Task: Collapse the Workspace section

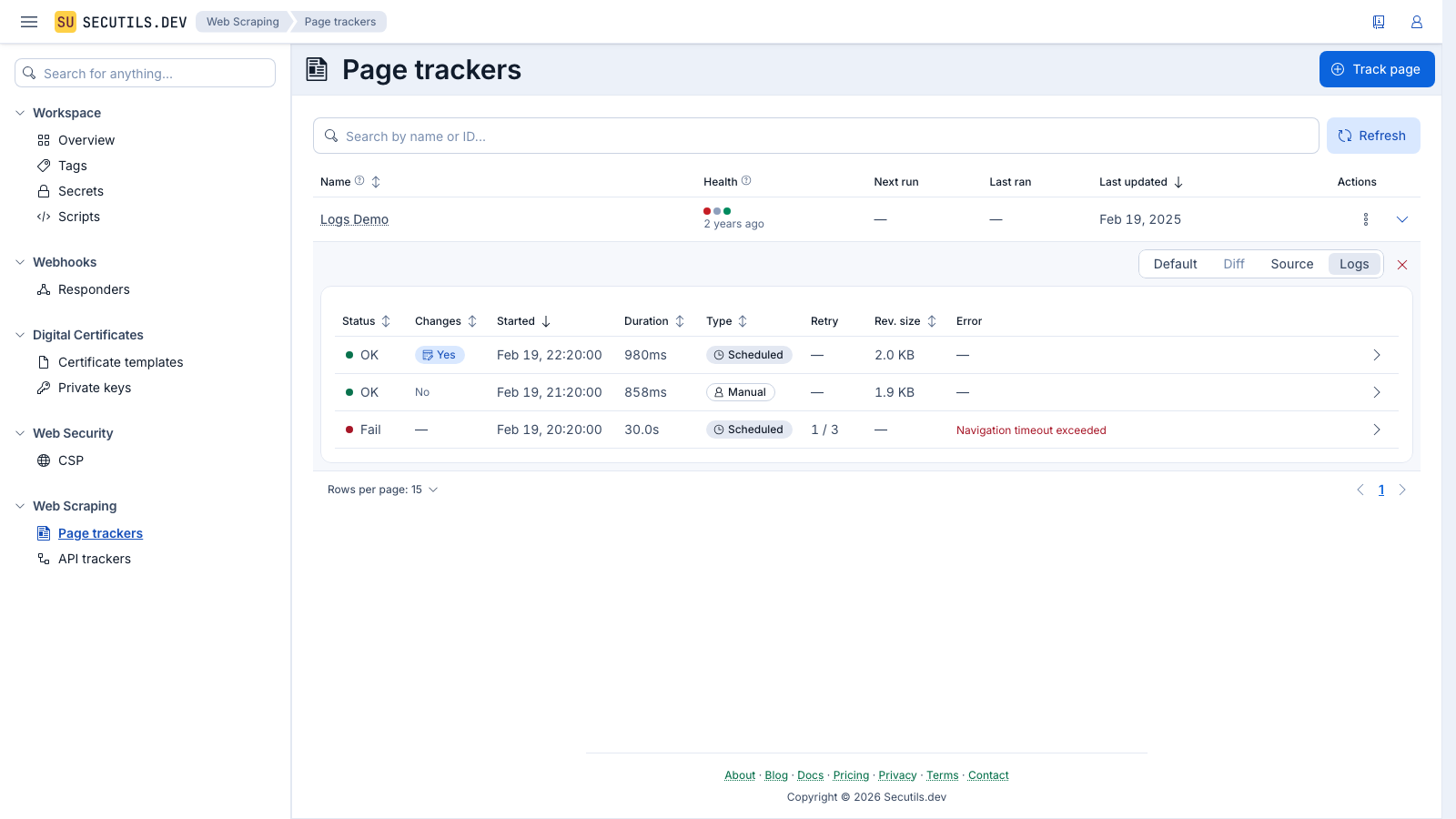Action: 20,113
